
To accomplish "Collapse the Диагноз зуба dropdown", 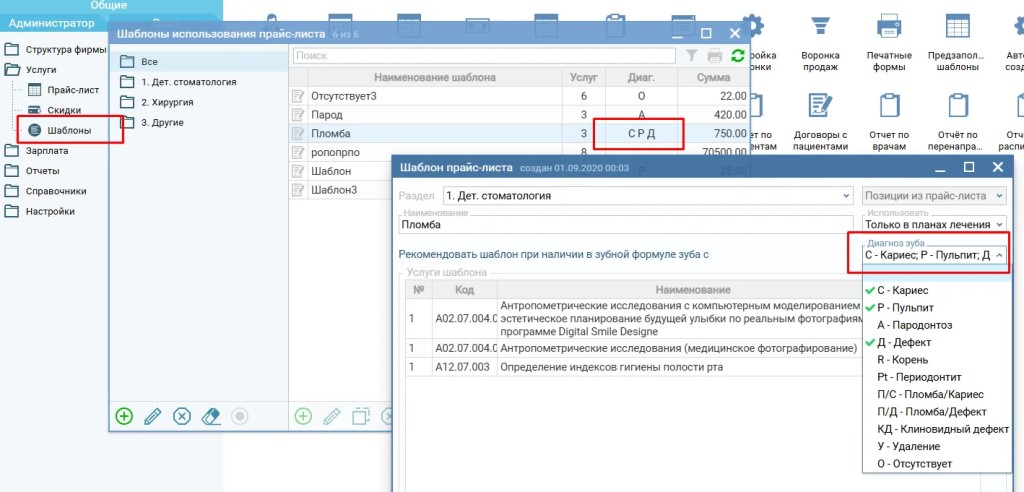I will click(999, 256).
